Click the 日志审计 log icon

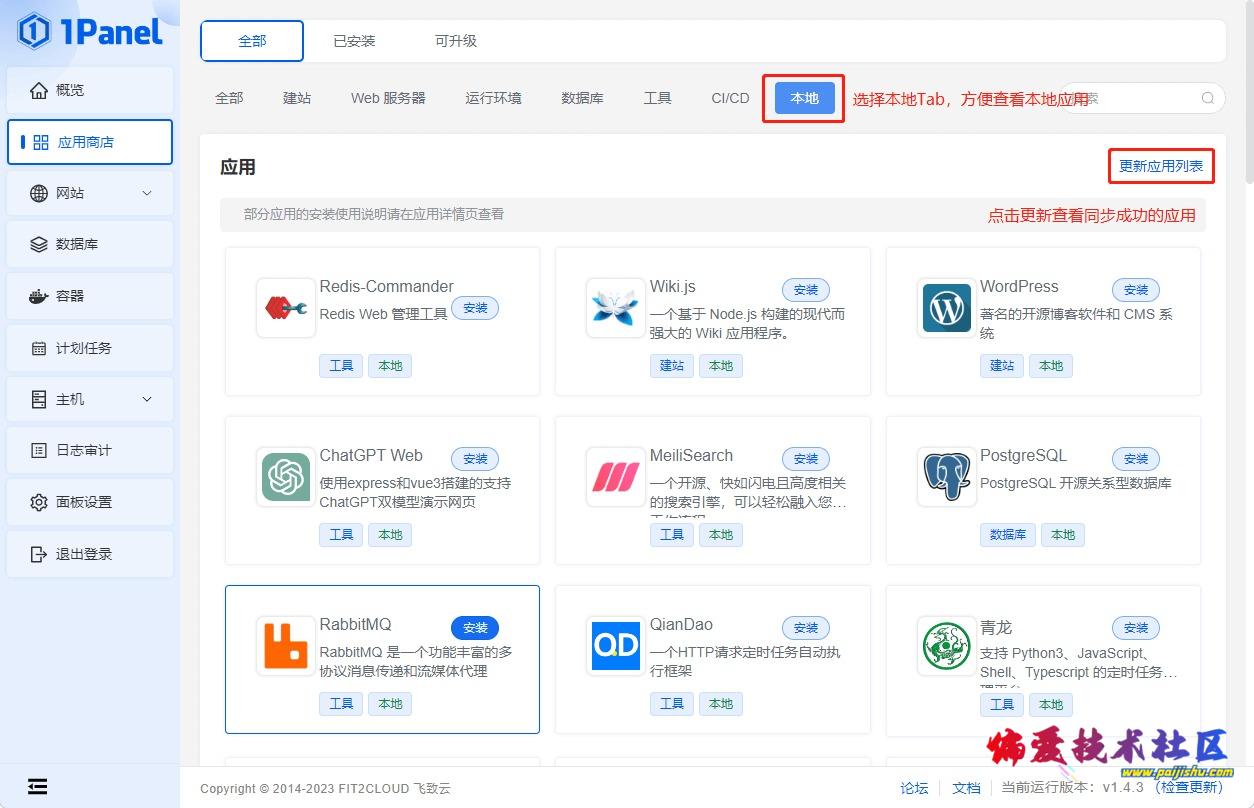39,450
